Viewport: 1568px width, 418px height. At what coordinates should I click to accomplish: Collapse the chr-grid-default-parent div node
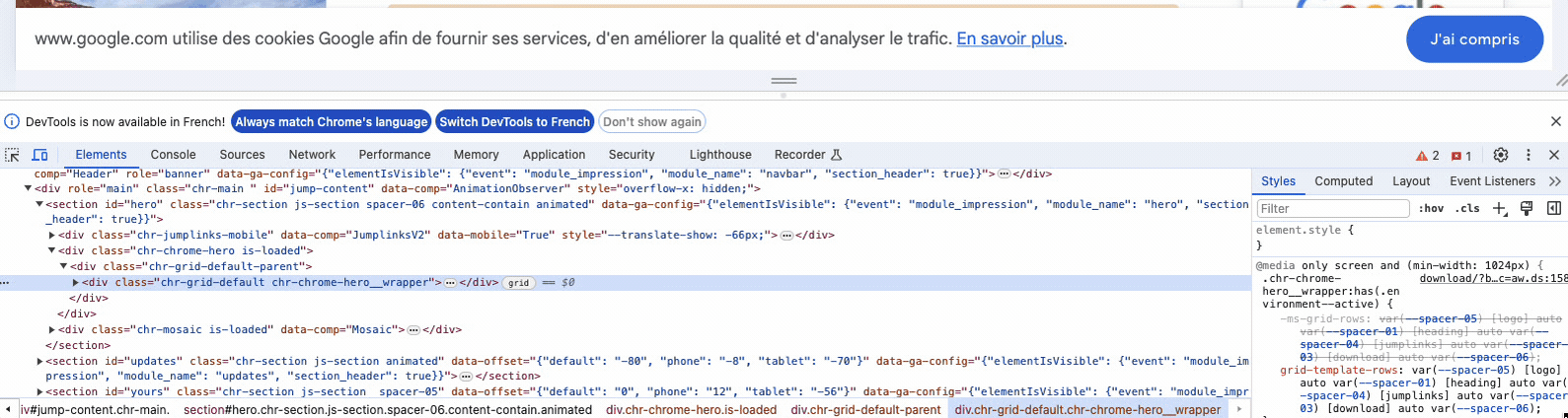[x=64, y=267]
